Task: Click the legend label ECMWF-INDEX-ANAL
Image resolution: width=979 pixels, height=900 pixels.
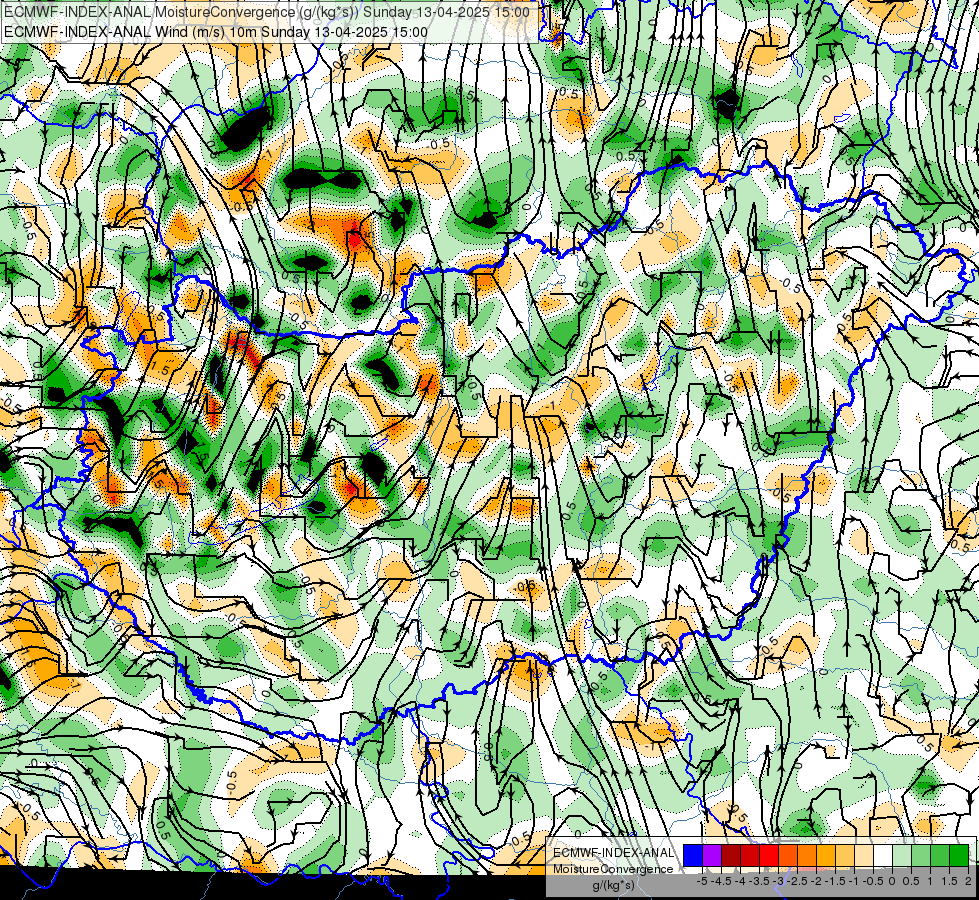Action: pyautogui.click(x=614, y=853)
